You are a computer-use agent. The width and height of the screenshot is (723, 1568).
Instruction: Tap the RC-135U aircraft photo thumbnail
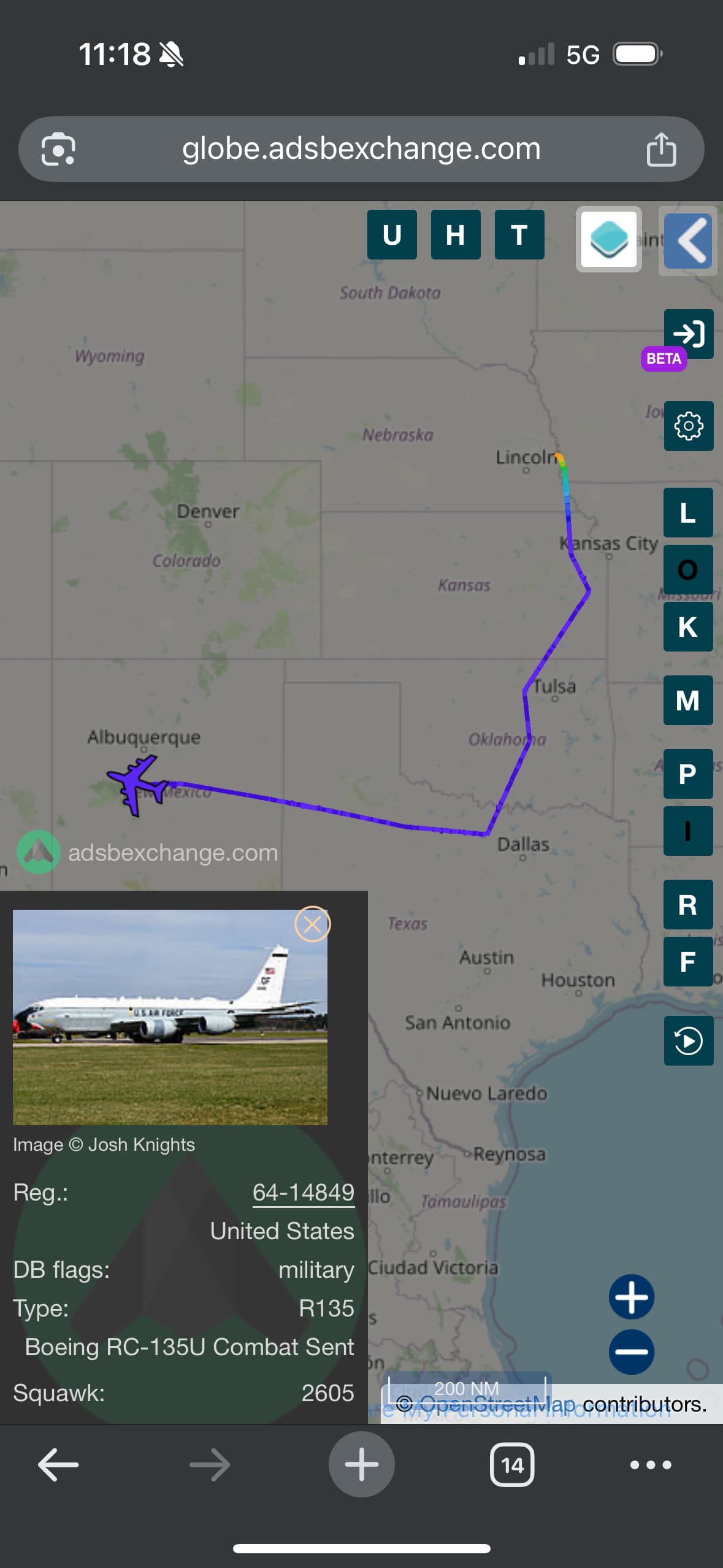pyautogui.click(x=170, y=1017)
